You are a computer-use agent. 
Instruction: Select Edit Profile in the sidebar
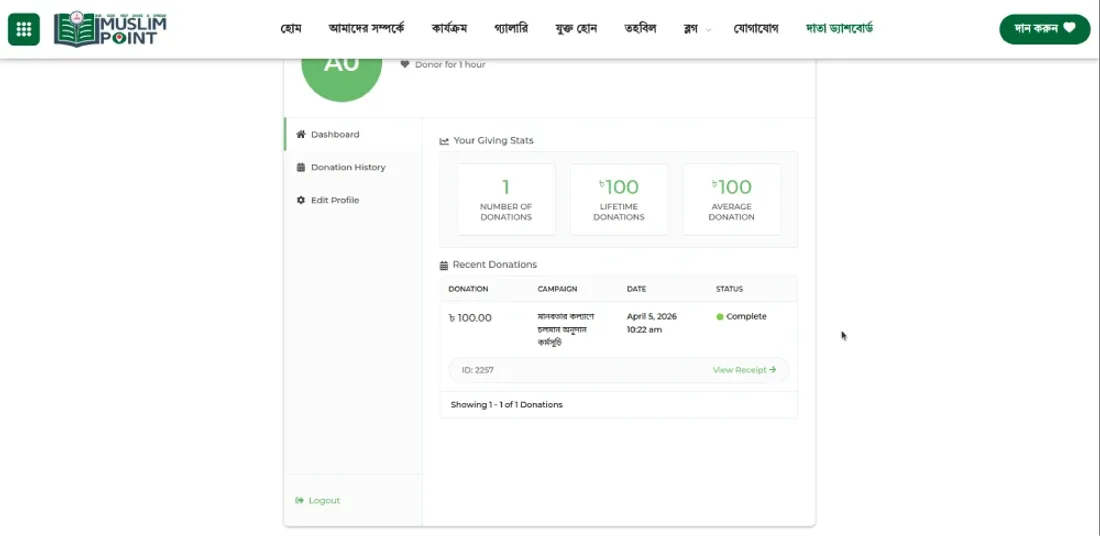tap(353, 200)
